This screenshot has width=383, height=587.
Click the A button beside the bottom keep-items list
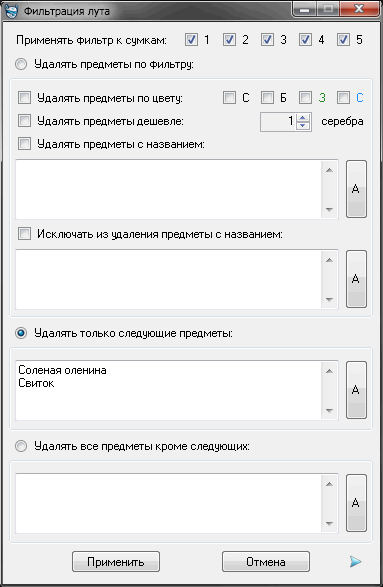coord(356,503)
